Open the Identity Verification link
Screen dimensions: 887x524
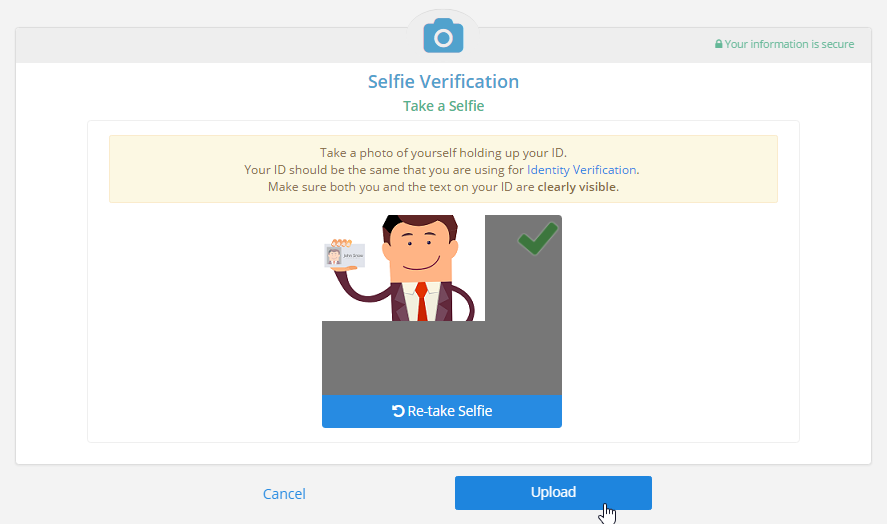581,170
